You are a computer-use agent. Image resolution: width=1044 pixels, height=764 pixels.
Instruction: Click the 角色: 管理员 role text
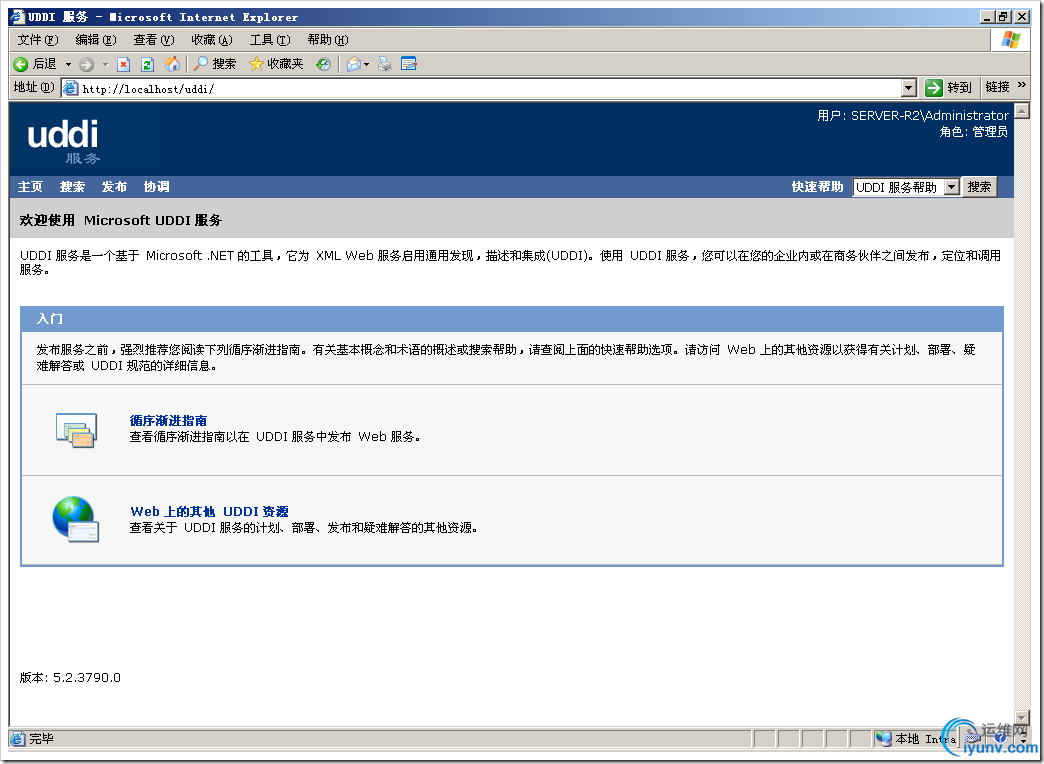pos(973,132)
